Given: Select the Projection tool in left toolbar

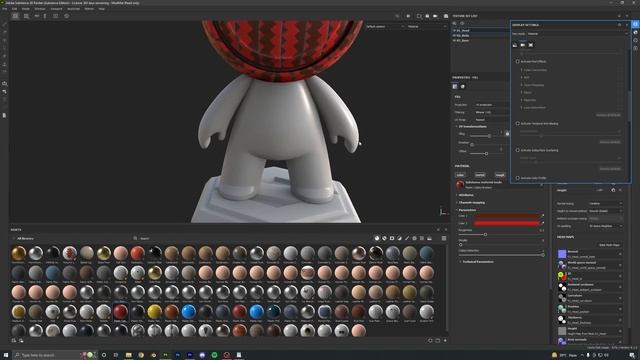Looking at the screenshot, I should click(4, 40).
